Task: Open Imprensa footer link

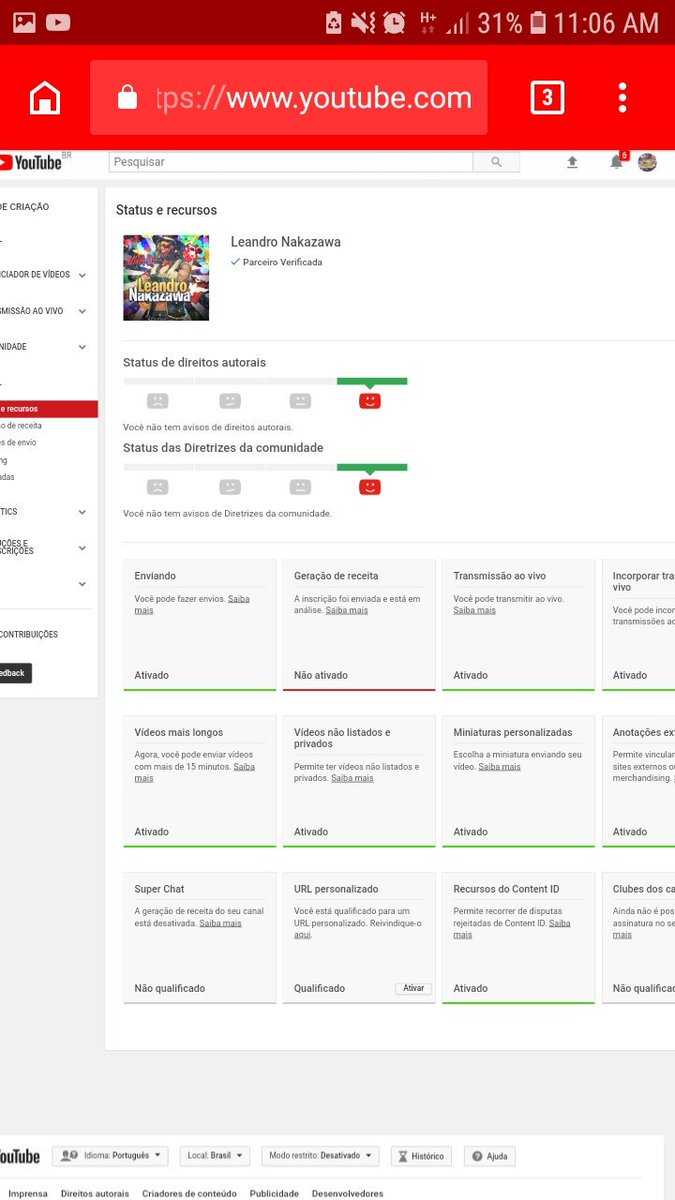Action: coord(28,1193)
